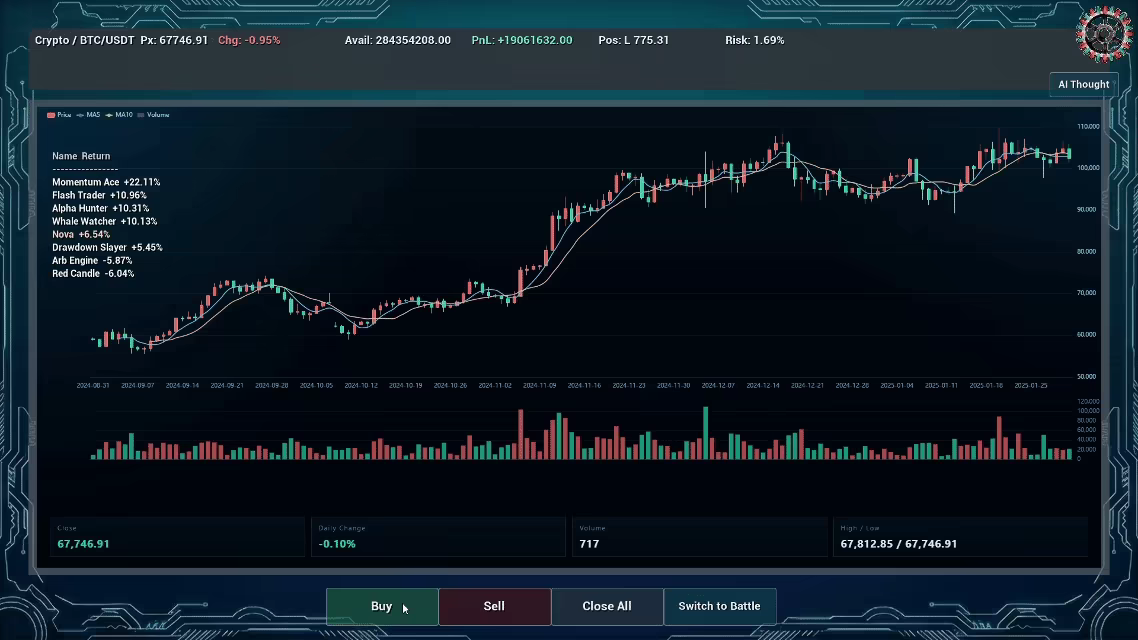
Task: Click the Close All button
Action: tap(607, 606)
